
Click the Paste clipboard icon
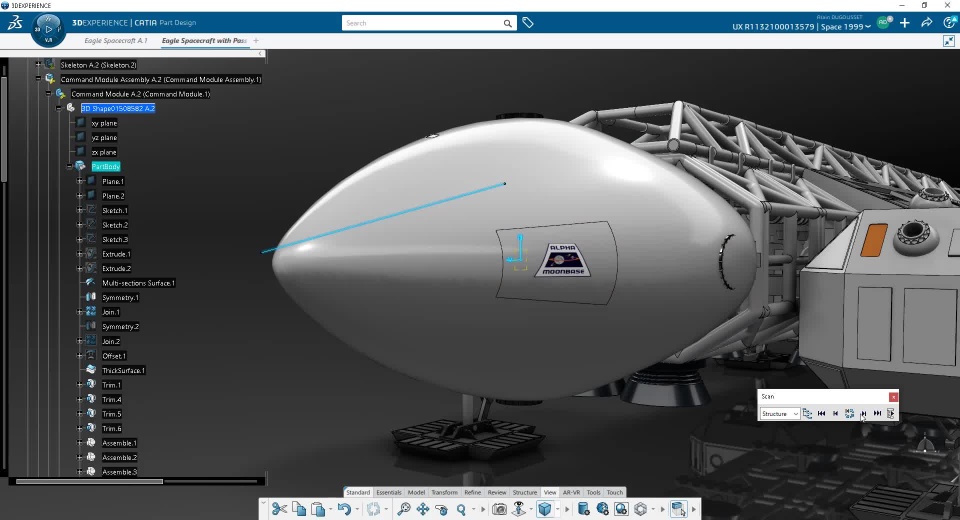318,508
